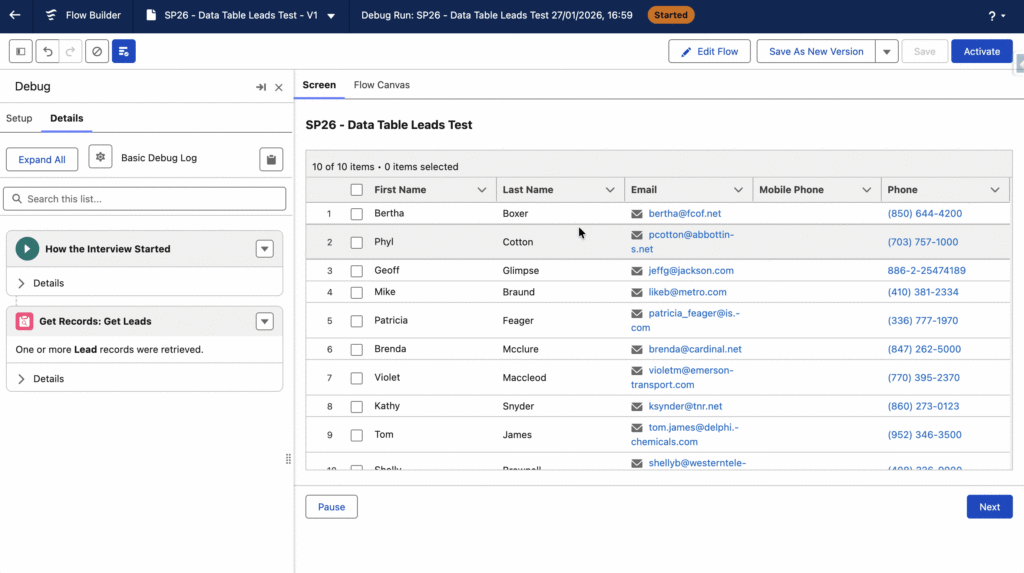Click the back arrow in the top bar
Viewport: 1024px width, 573px height.
click(x=15, y=16)
